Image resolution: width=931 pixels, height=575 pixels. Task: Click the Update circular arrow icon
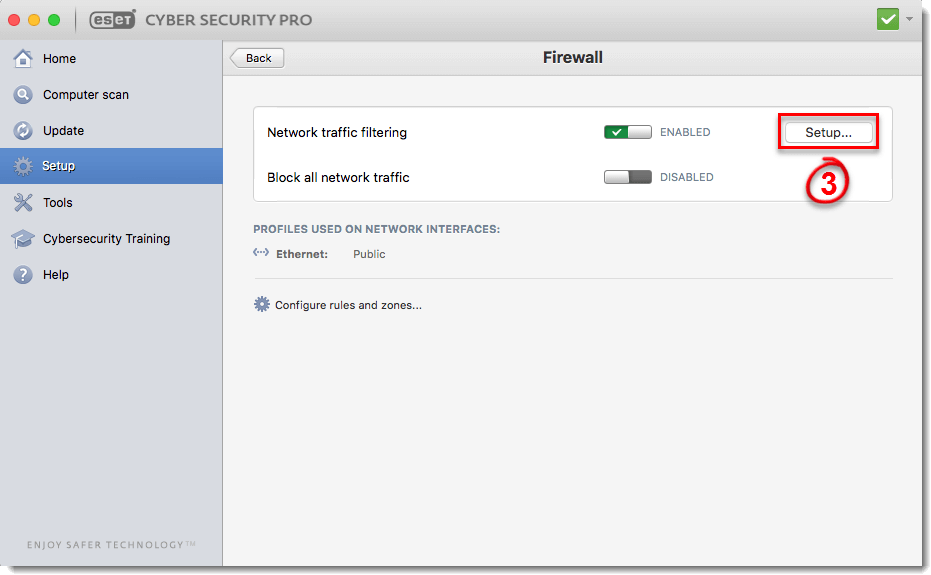click(23, 131)
